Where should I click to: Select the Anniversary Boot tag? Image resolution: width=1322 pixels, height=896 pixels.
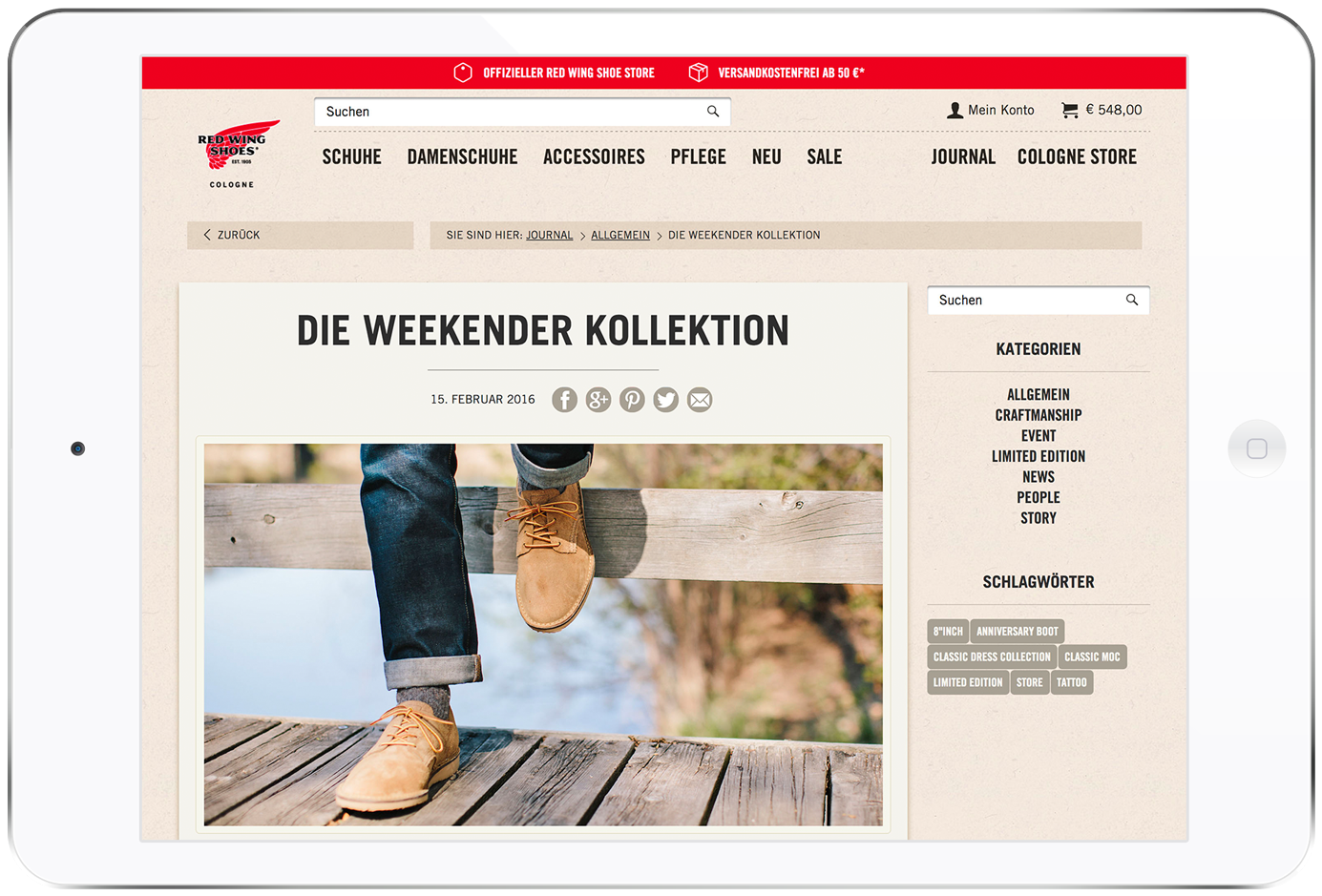click(x=1018, y=632)
